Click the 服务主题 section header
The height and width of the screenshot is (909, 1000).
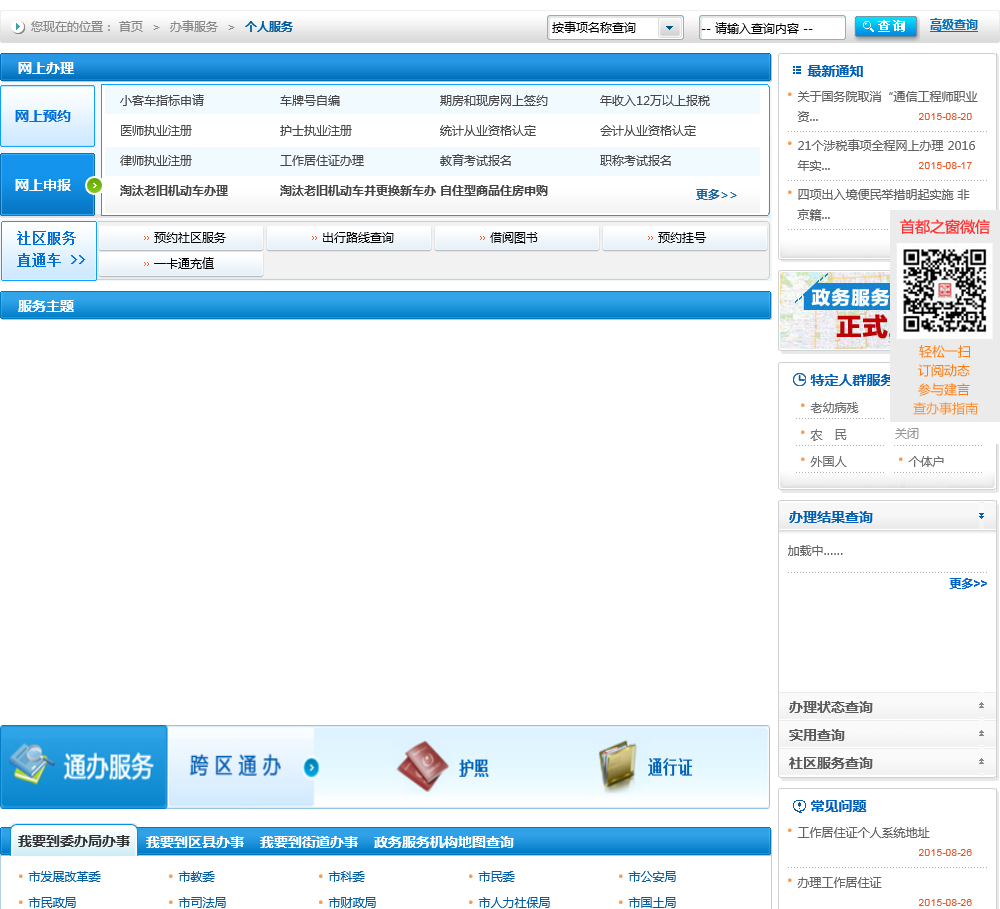coord(386,306)
